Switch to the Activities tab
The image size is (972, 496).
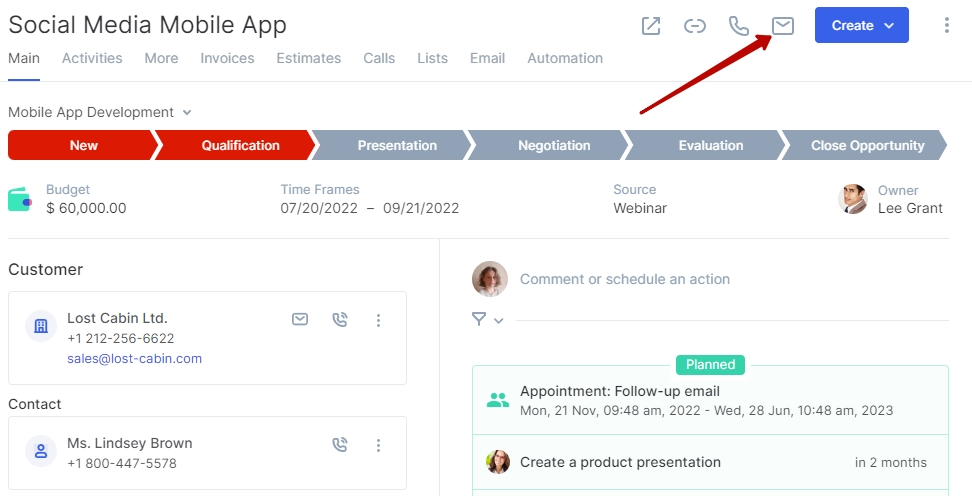92,58
